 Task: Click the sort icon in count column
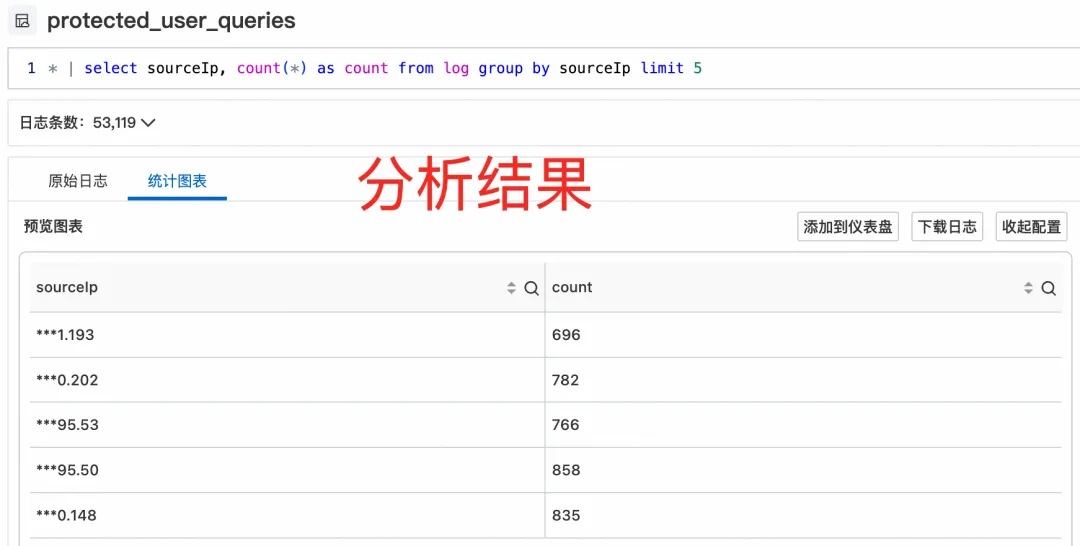[1028, 288]
